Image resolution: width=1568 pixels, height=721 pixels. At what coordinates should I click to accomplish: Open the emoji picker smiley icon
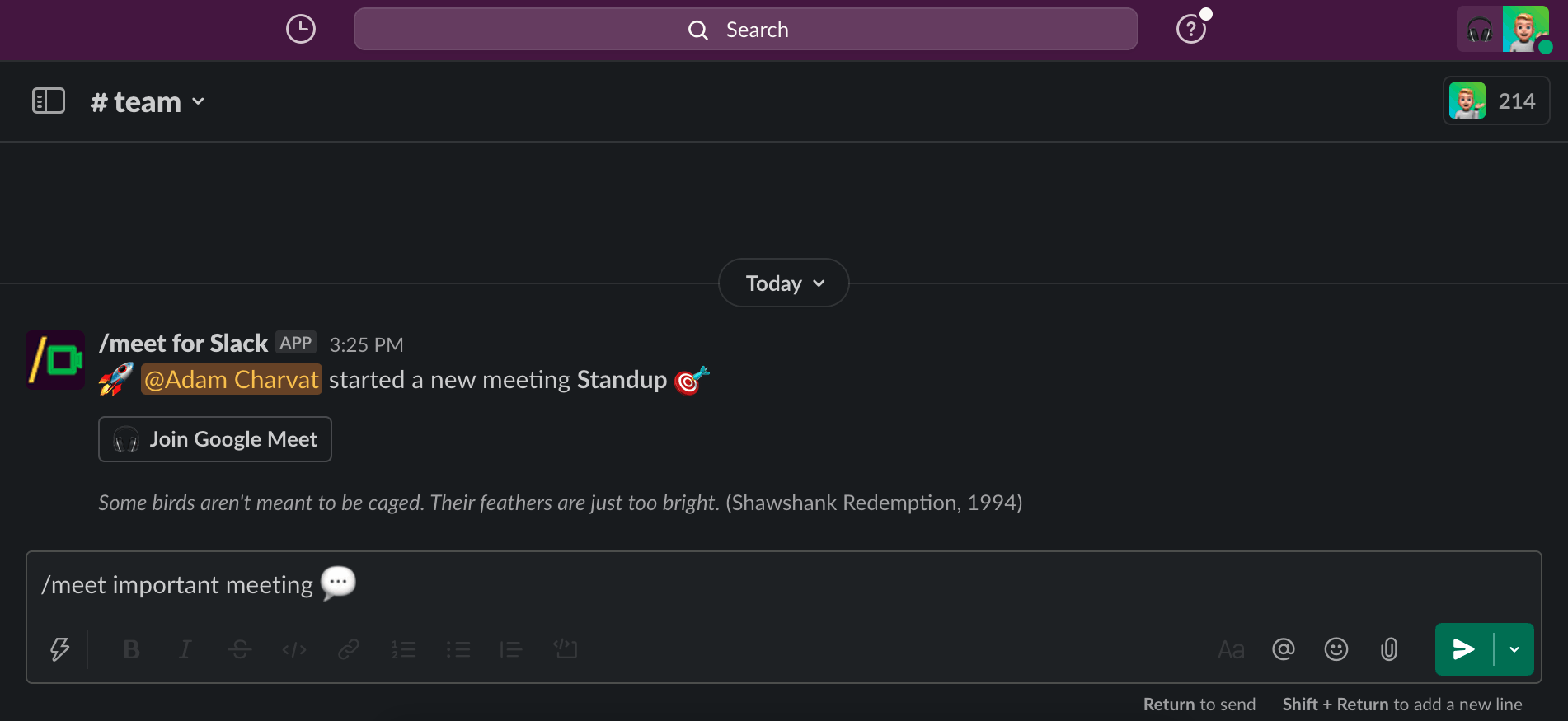click(1336, 649)
